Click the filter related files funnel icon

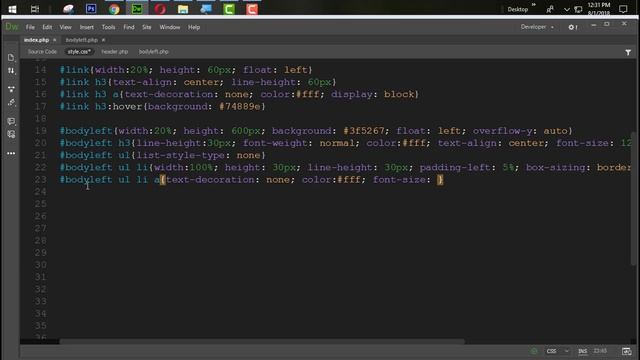coord(628,52)
